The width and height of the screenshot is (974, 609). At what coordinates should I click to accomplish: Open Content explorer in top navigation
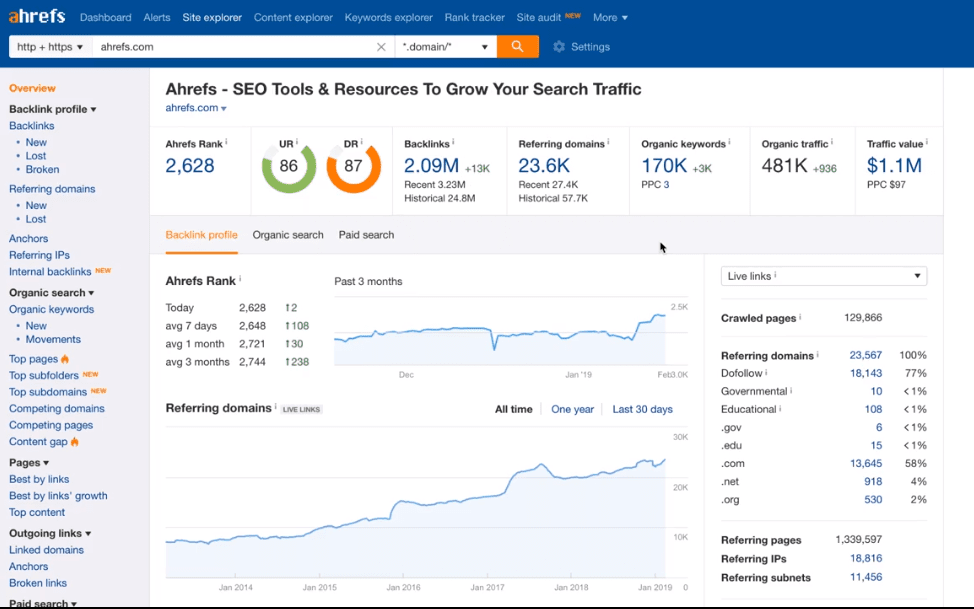pos(293,17)
